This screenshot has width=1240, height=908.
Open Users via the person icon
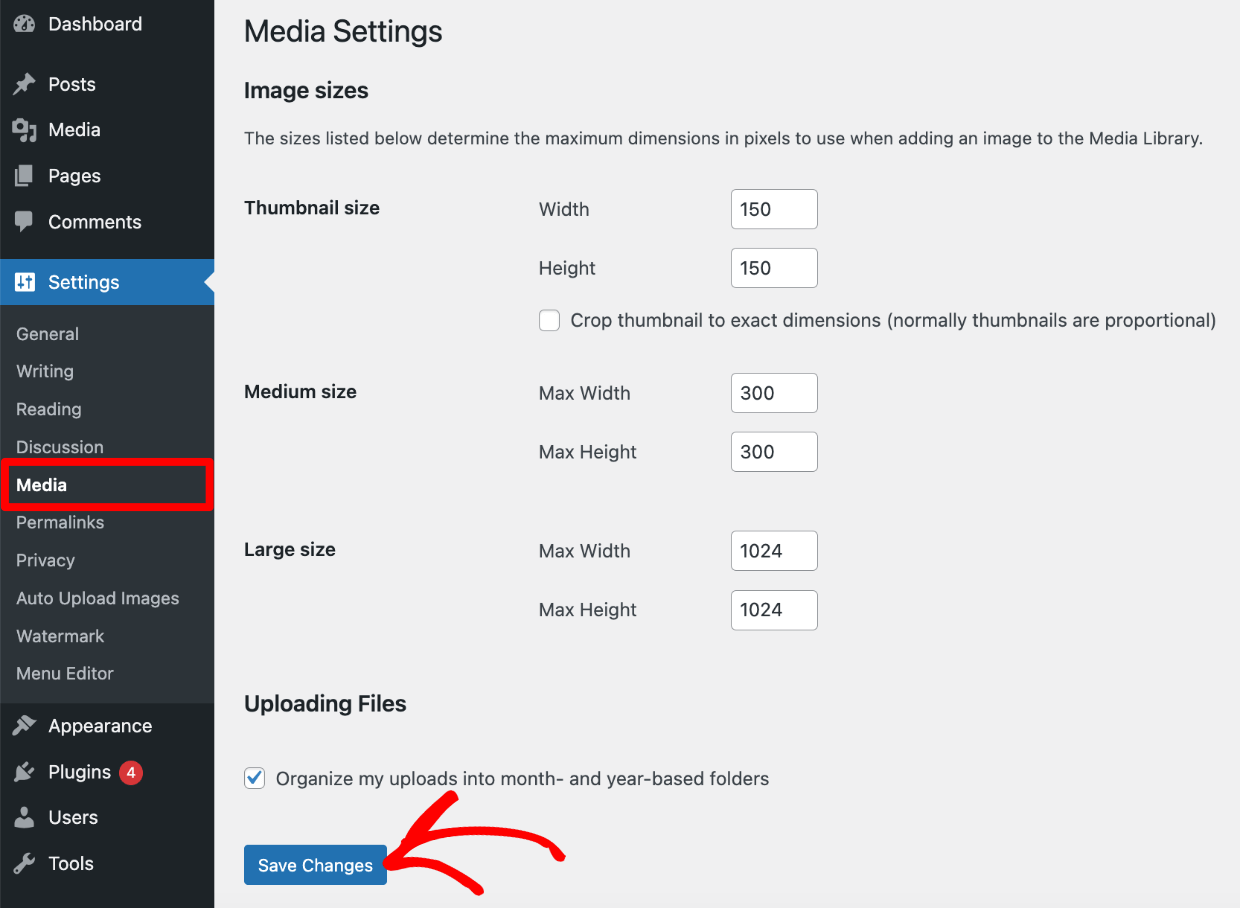click(x=24, y=817)
